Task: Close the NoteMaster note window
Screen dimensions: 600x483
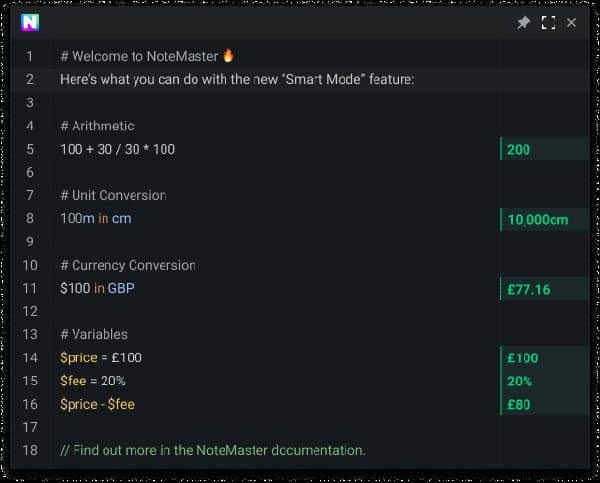Action: 571,23
